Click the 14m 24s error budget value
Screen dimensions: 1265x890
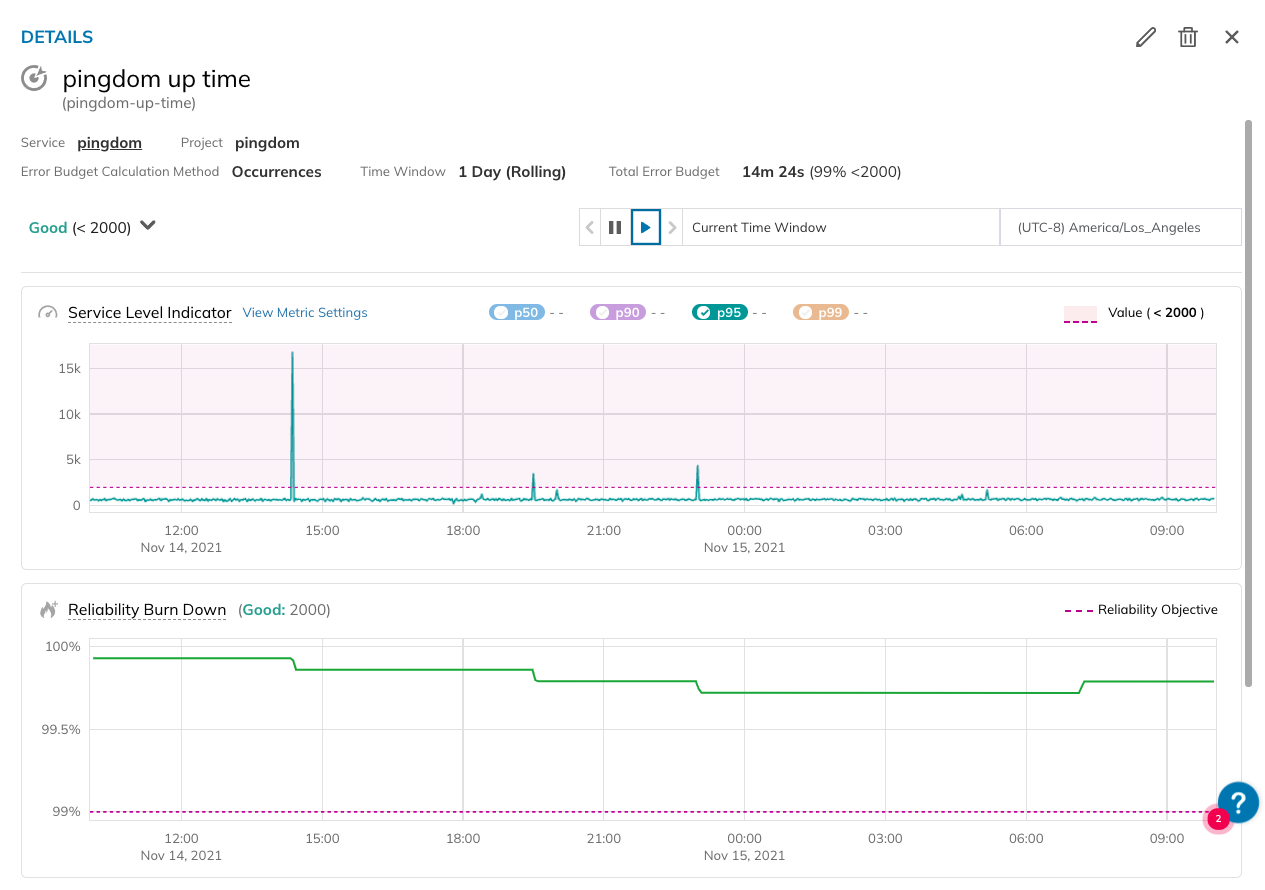click(773, 172)
